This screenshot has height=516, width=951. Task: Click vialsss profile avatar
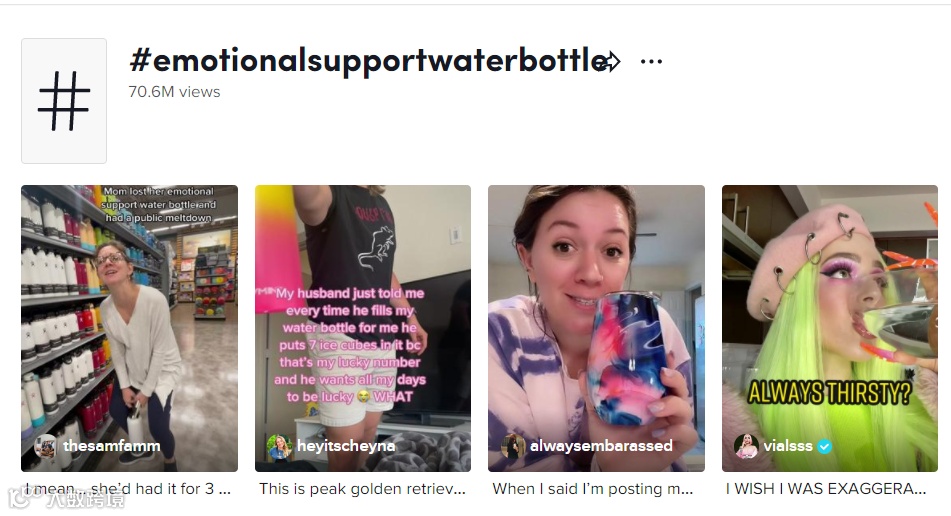click(x=746, y=446)
